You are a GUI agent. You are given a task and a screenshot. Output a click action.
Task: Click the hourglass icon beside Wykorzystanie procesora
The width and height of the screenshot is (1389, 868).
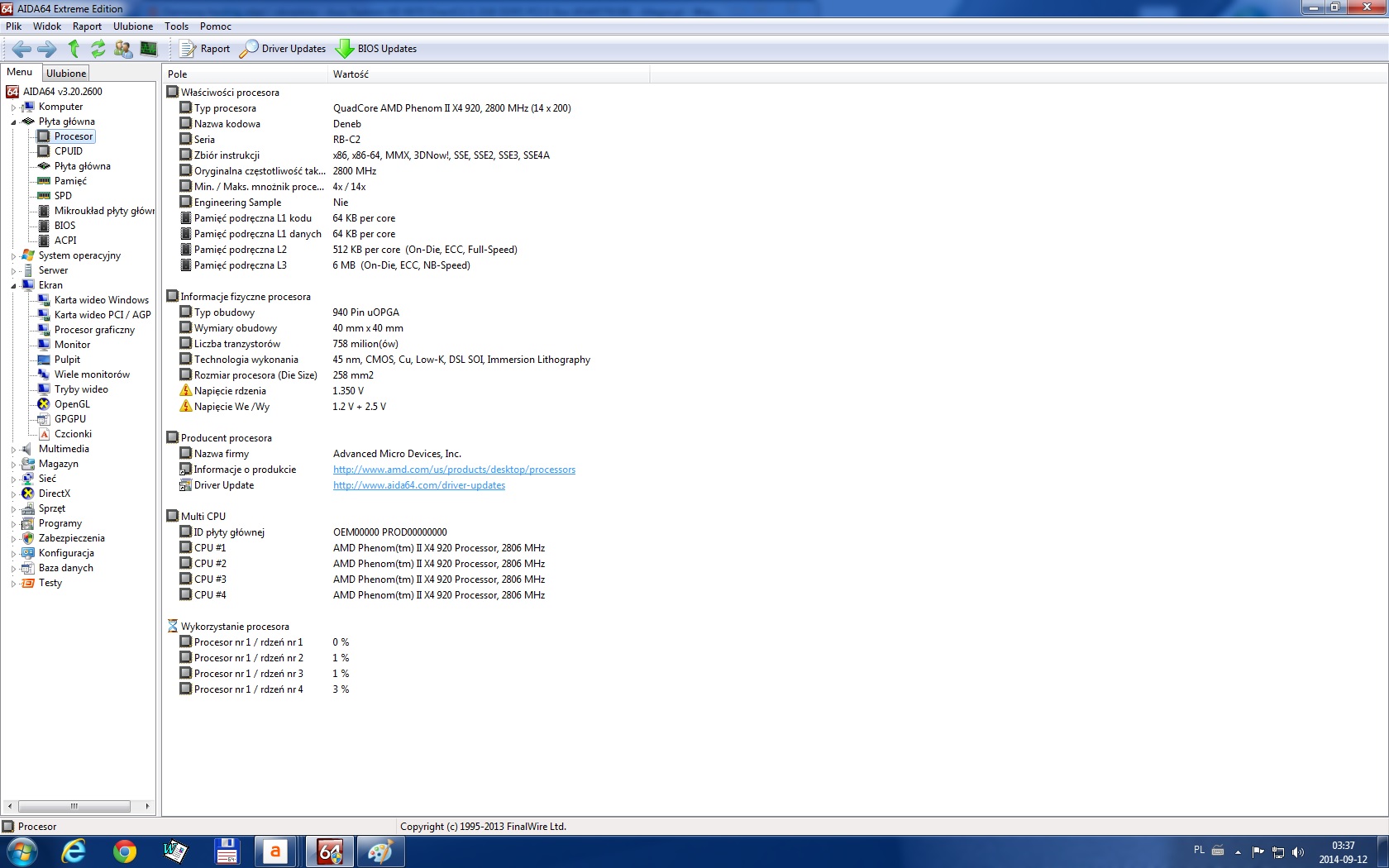tap(173, 627)
